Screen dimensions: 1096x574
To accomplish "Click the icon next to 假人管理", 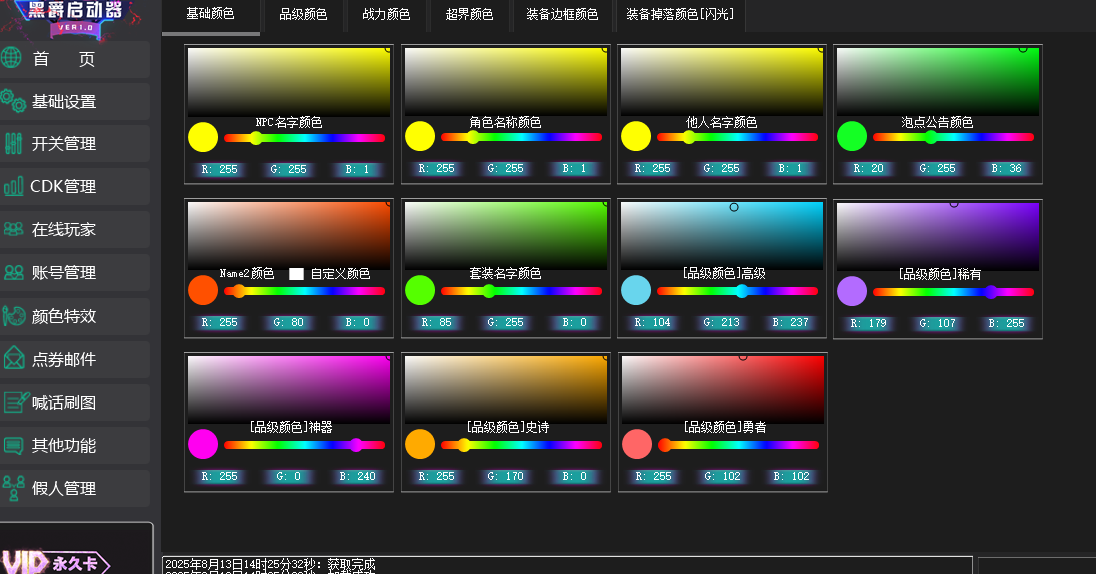I will click(13, 488).
